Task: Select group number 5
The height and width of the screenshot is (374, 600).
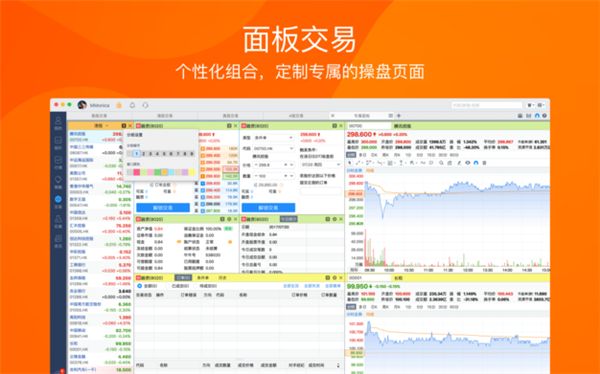Action: (164, 154)
